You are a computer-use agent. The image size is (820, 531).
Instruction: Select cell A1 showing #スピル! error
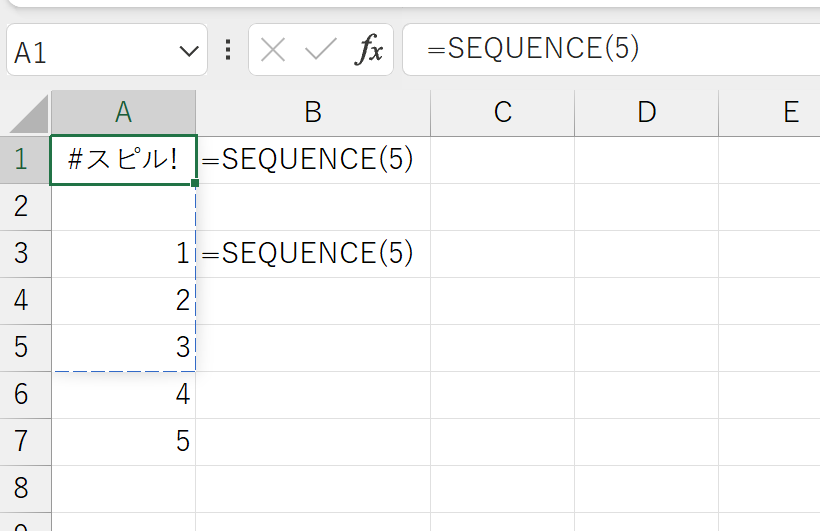(123, 160)
